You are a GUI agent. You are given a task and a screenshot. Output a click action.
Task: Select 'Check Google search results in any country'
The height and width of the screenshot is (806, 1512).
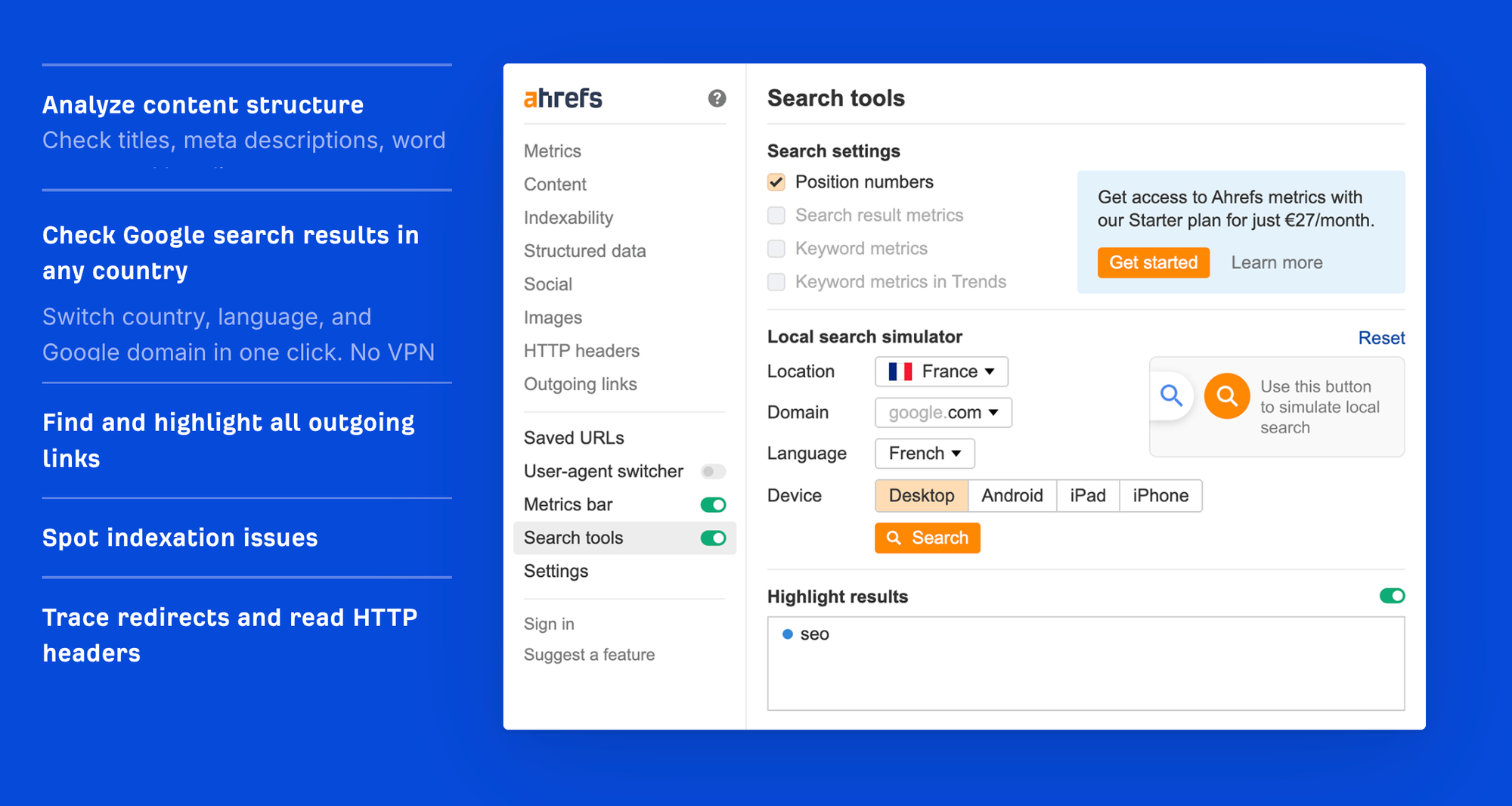[x=231, y=253]
